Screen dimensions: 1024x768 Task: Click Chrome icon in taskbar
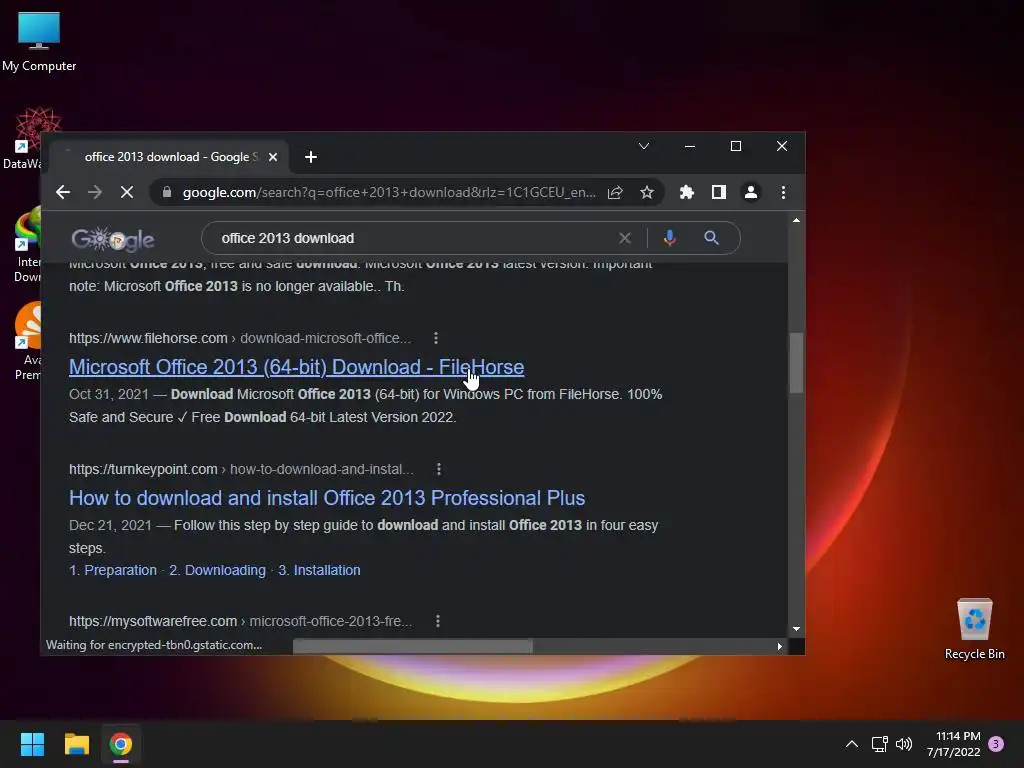coord(121,744)
